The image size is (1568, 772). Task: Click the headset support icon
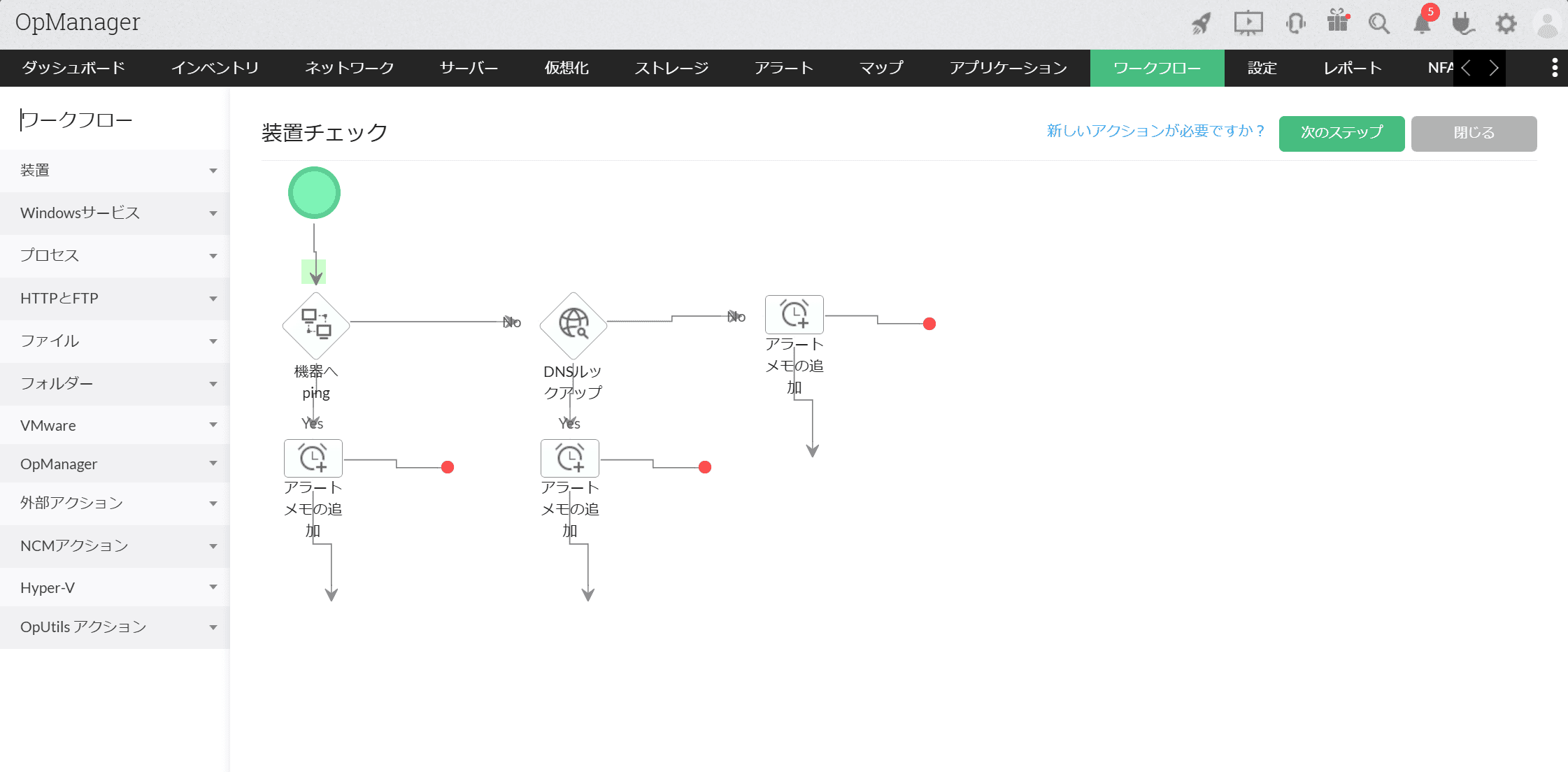pyautogui.click(x=1295, y=24)
